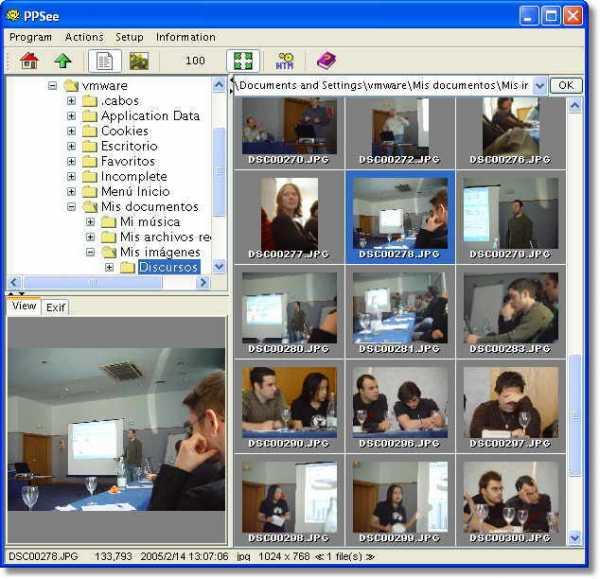Select thumbnail DSC00297.JPG
Image resolution: width=600 pixels, height=579 pixels.
click(x=511, y=406)
